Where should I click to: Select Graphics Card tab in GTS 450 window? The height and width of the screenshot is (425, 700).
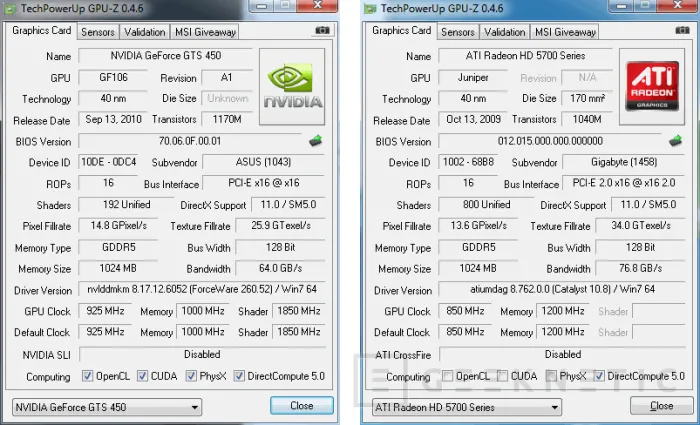point(41,31)
